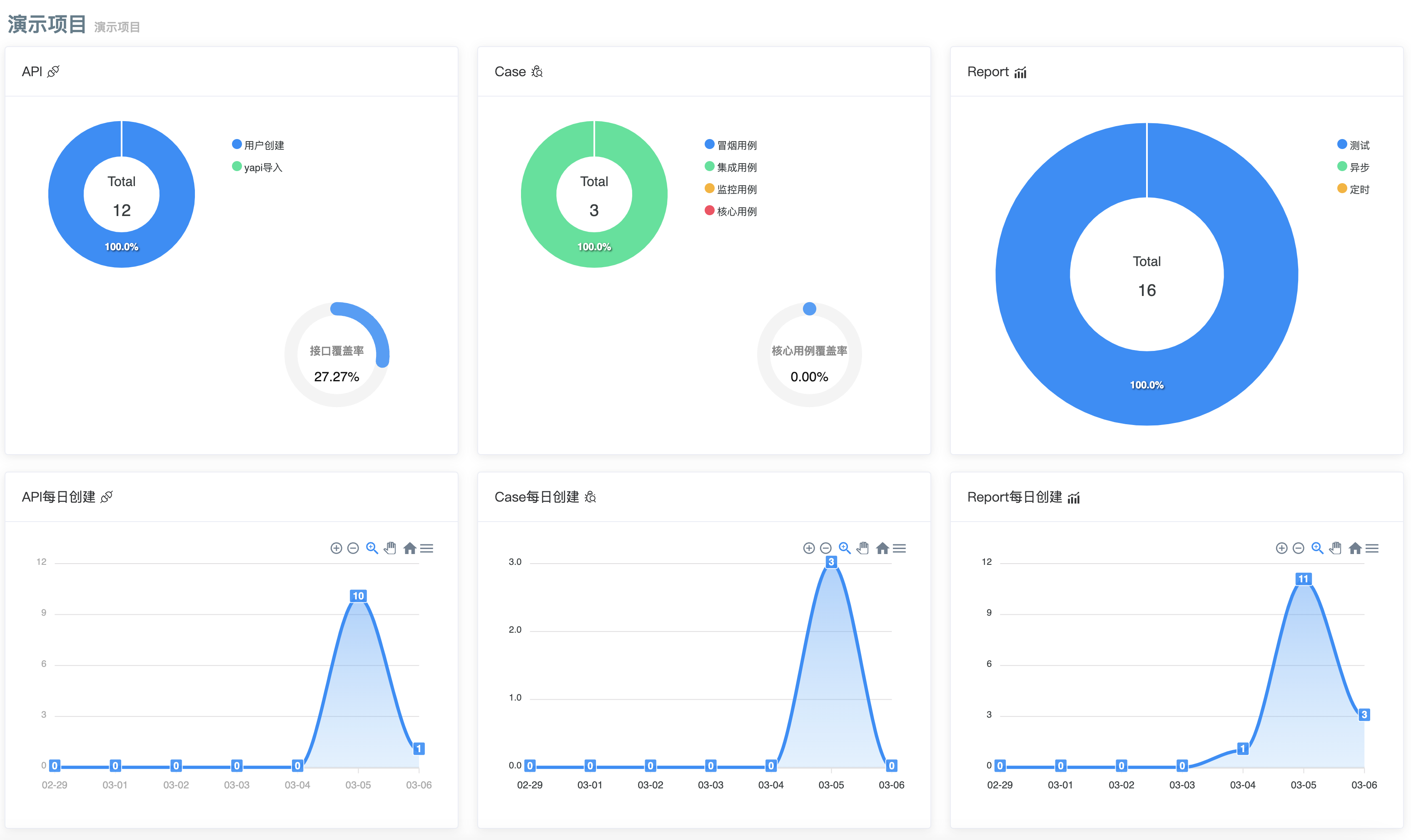This screenshot has width=1411, height=840.
Task: Click data point labeled 10 on API chart
Action: coord(358,596)
